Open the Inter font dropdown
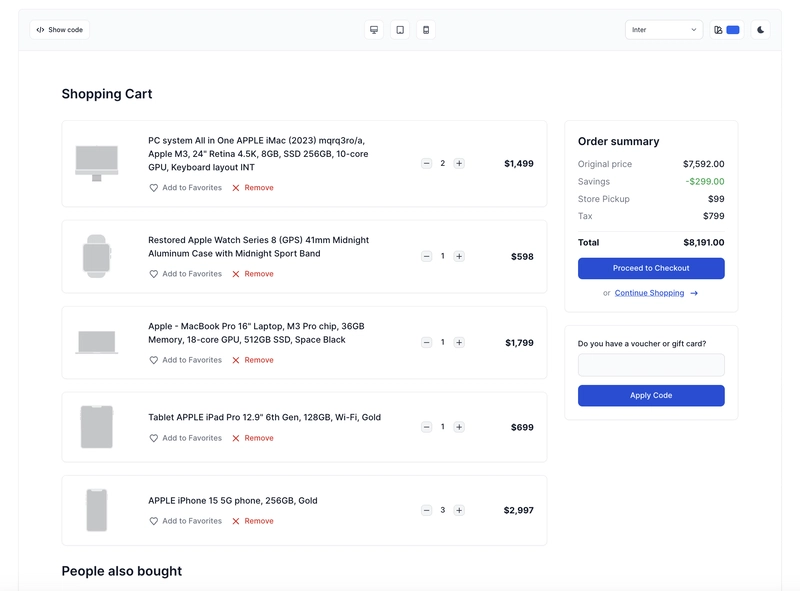 [x=664, y=30]
